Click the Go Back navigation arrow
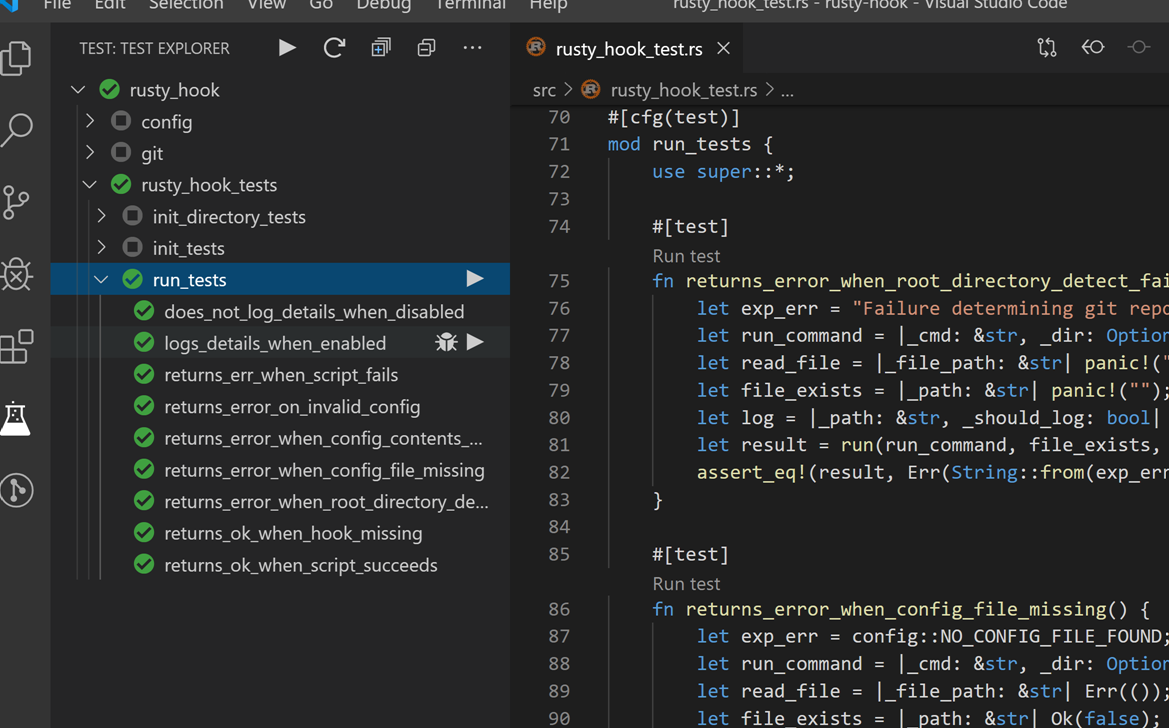The height and width of the screenshot is (728, 1169). click(x=1092, y=46)
